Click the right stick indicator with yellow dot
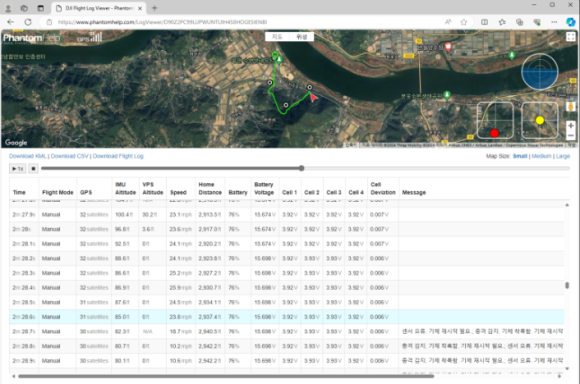Screen dimensions: 580x384 pos(540,121)
